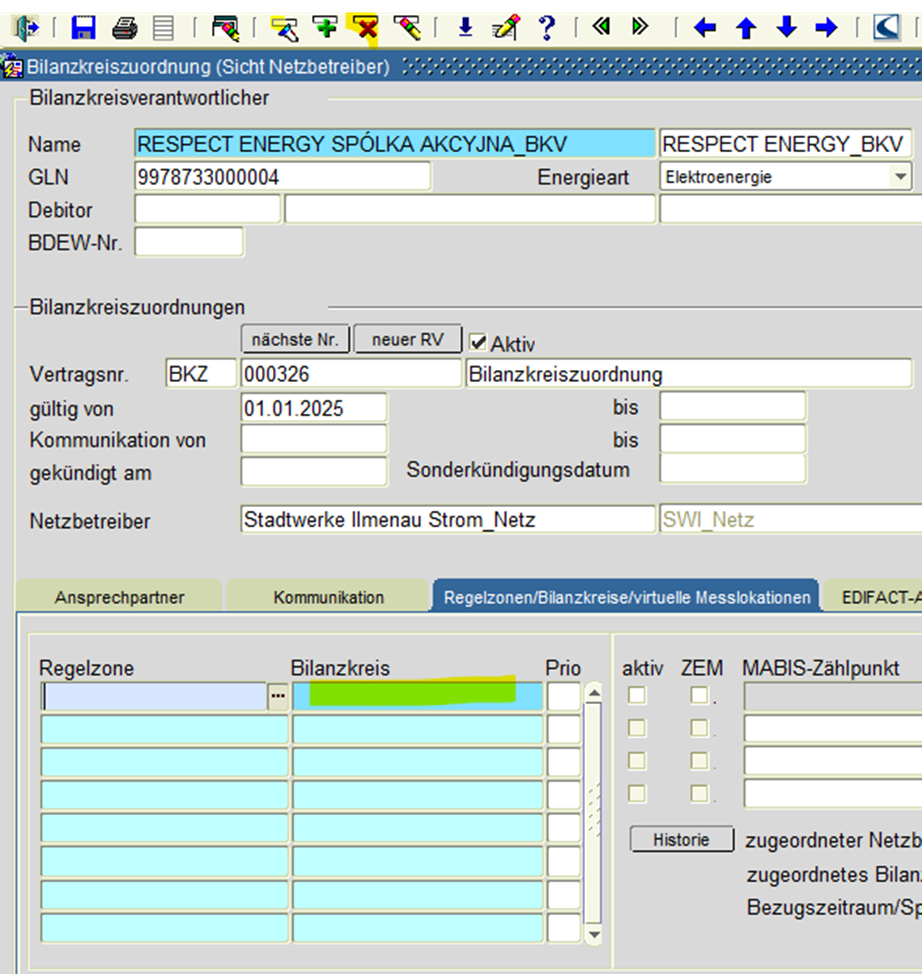
Task: Click the Print icon in the toolbar
Action: pyautogui.click(x=124, y=27)
